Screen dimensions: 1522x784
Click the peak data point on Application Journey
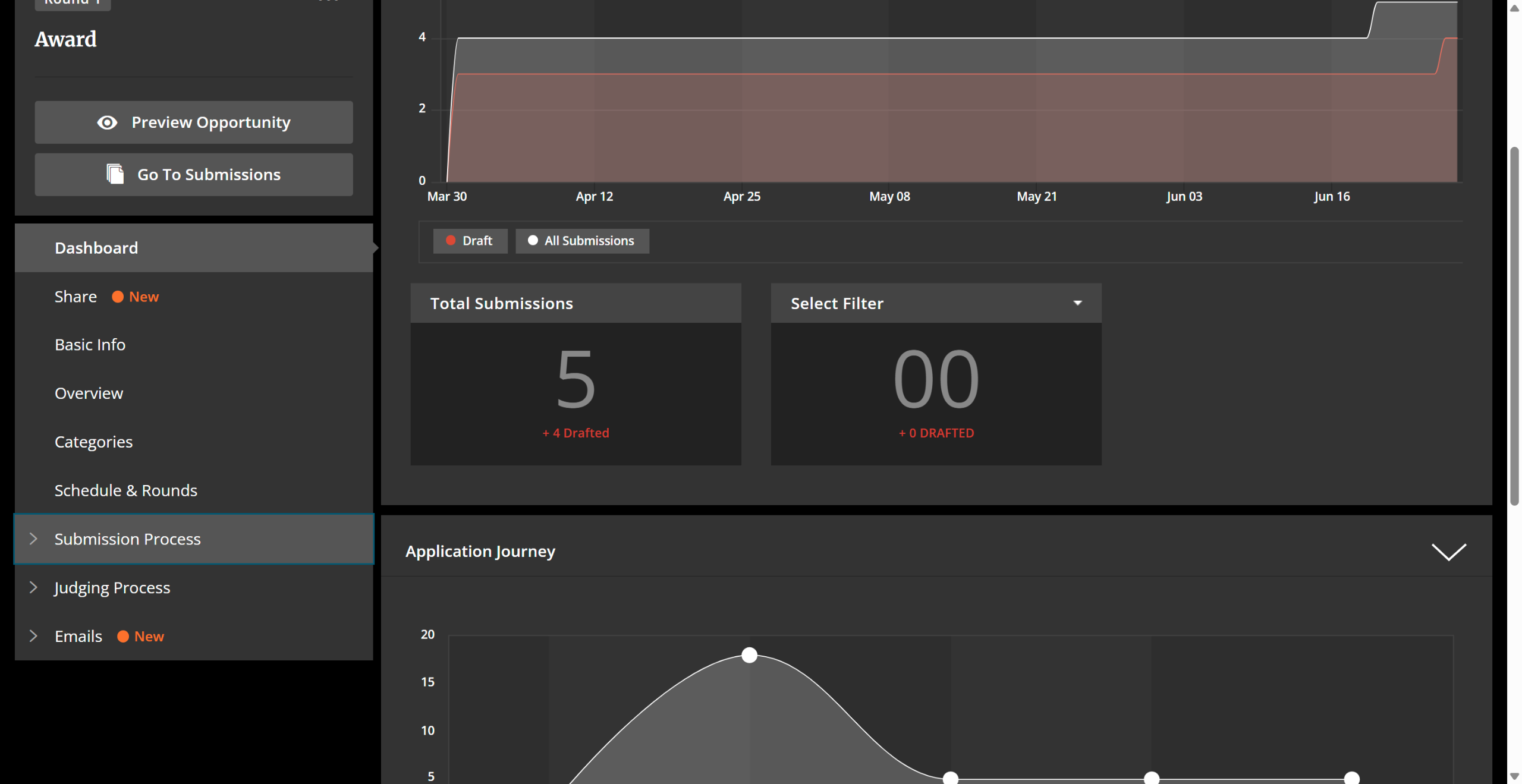(749, 655)
